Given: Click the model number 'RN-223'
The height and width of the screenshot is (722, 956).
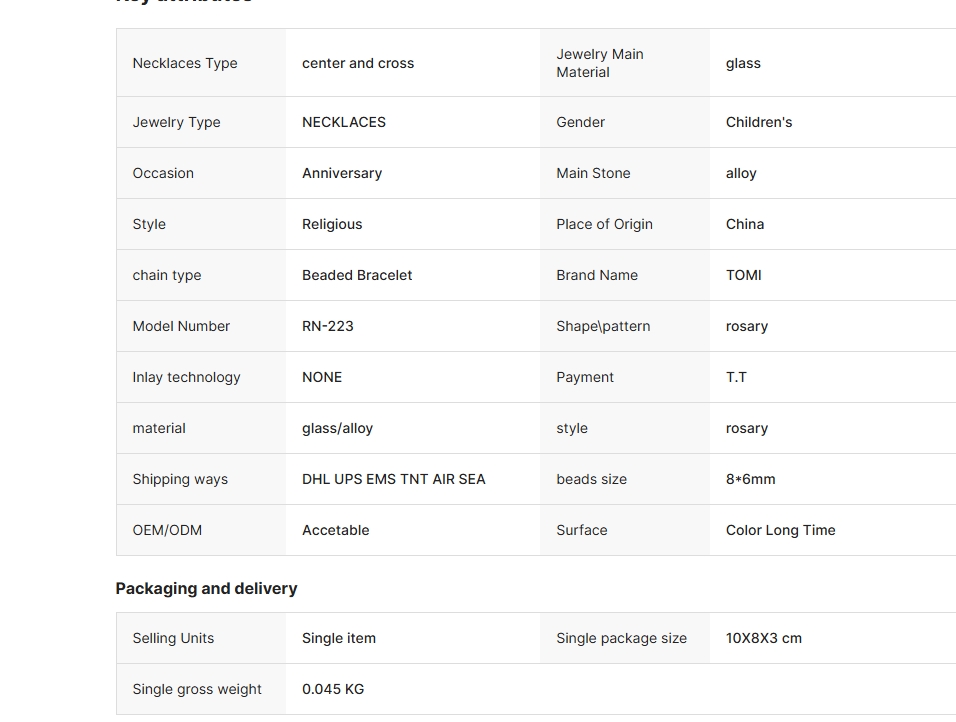Looking at the screenshot, I should click(328, 326).
